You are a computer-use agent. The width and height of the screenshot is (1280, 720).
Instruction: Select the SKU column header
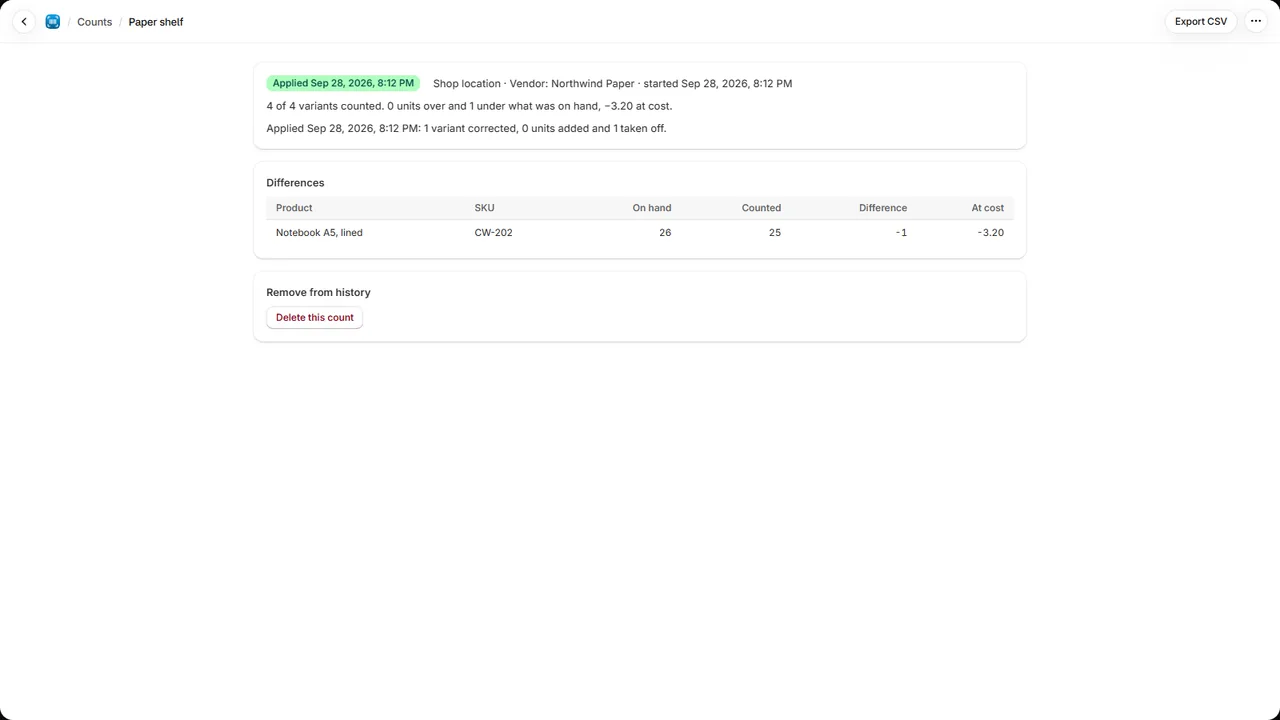pos(484,208)
